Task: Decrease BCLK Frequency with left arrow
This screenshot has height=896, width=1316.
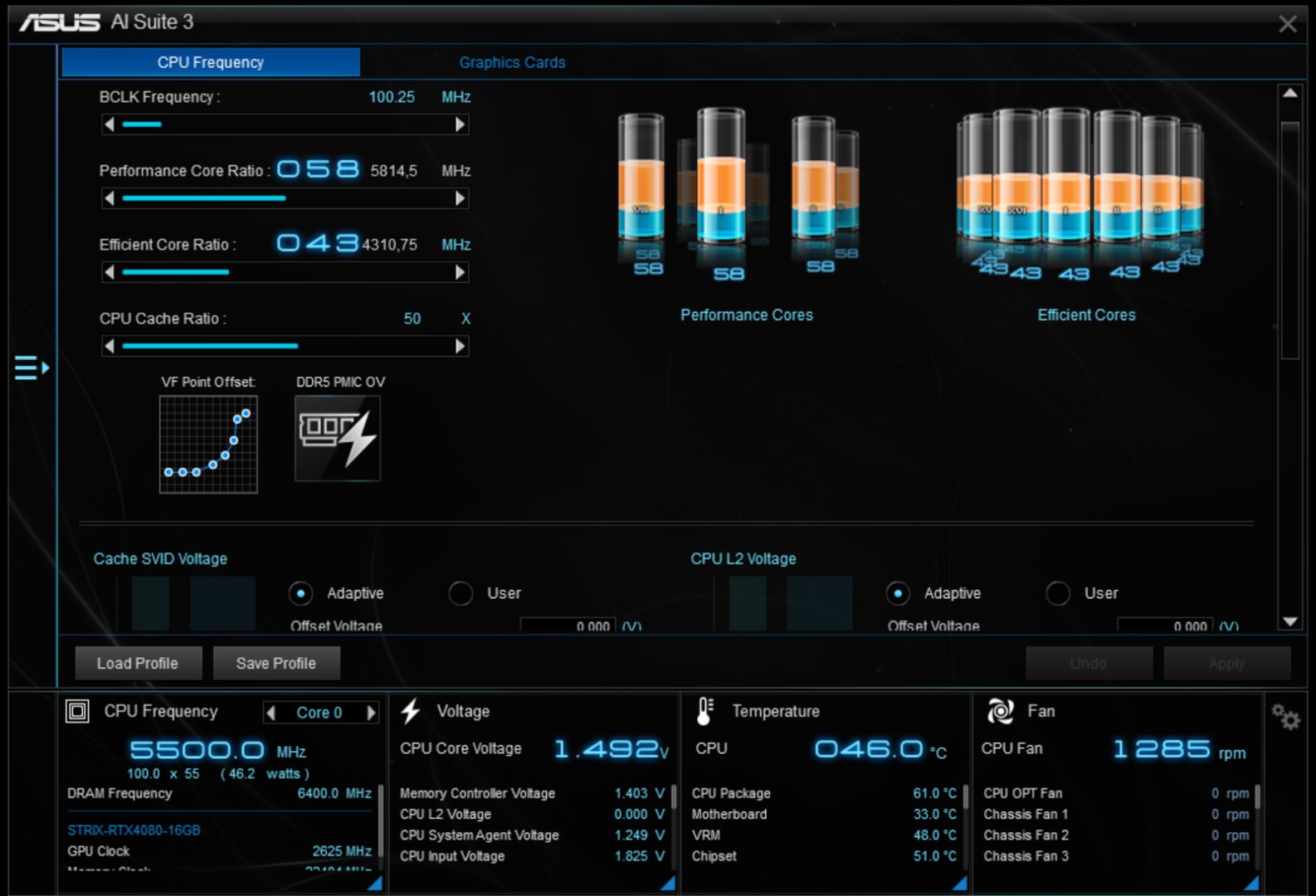Action: pos(110,124)
